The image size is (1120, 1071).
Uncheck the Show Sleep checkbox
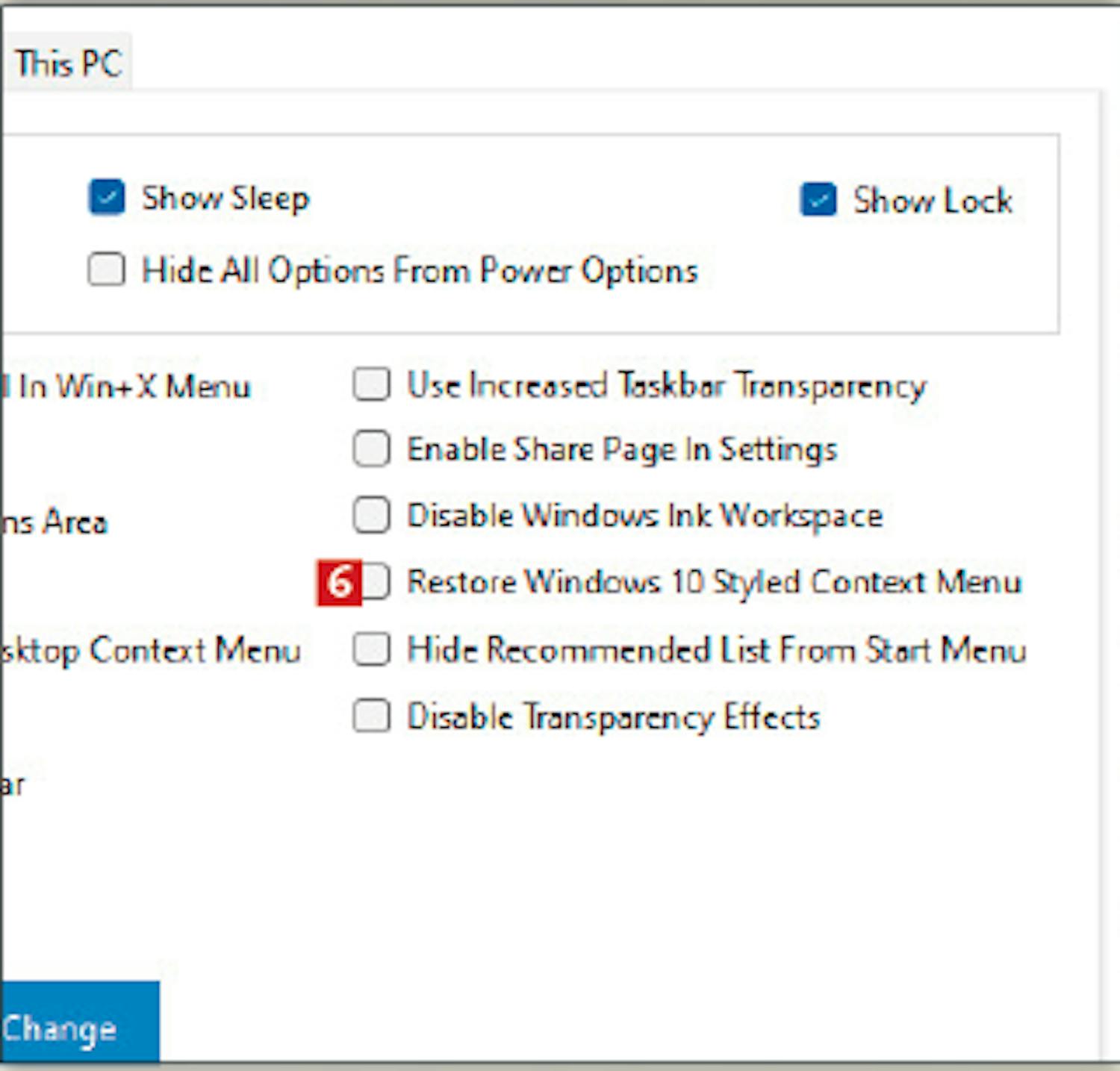click(x=107, y=198)
